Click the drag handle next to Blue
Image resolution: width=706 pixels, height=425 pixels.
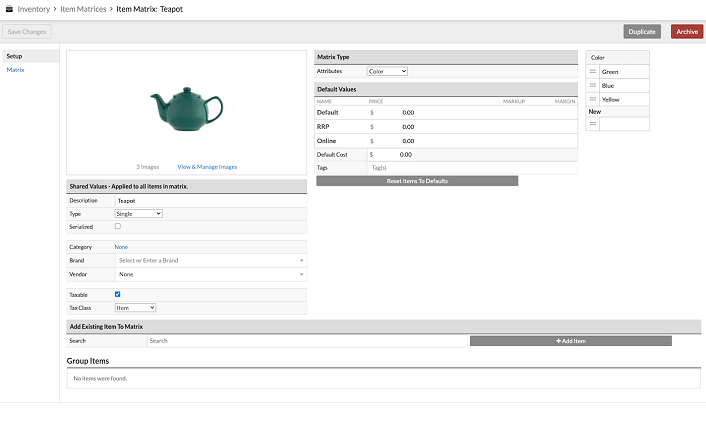(x=593, y=86)
